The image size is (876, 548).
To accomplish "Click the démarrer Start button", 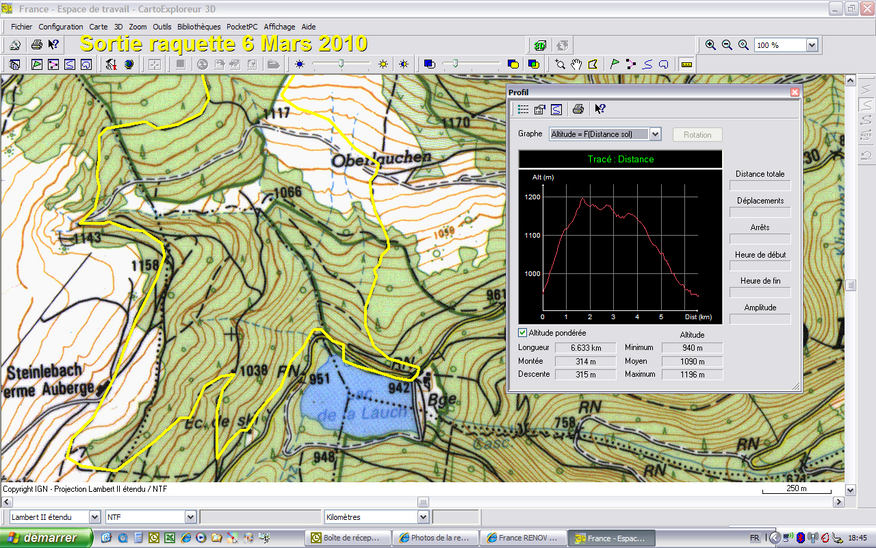I will (46, 538).
